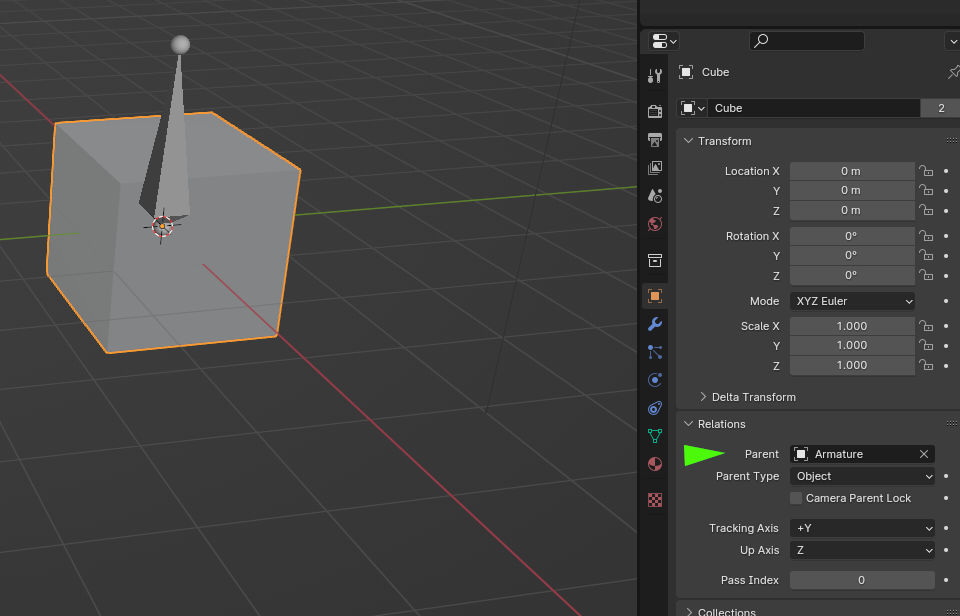Open the Modifiers wrench tab
Image resolution: width=960 pixels, height=616 pixels.
coord(655,324)
